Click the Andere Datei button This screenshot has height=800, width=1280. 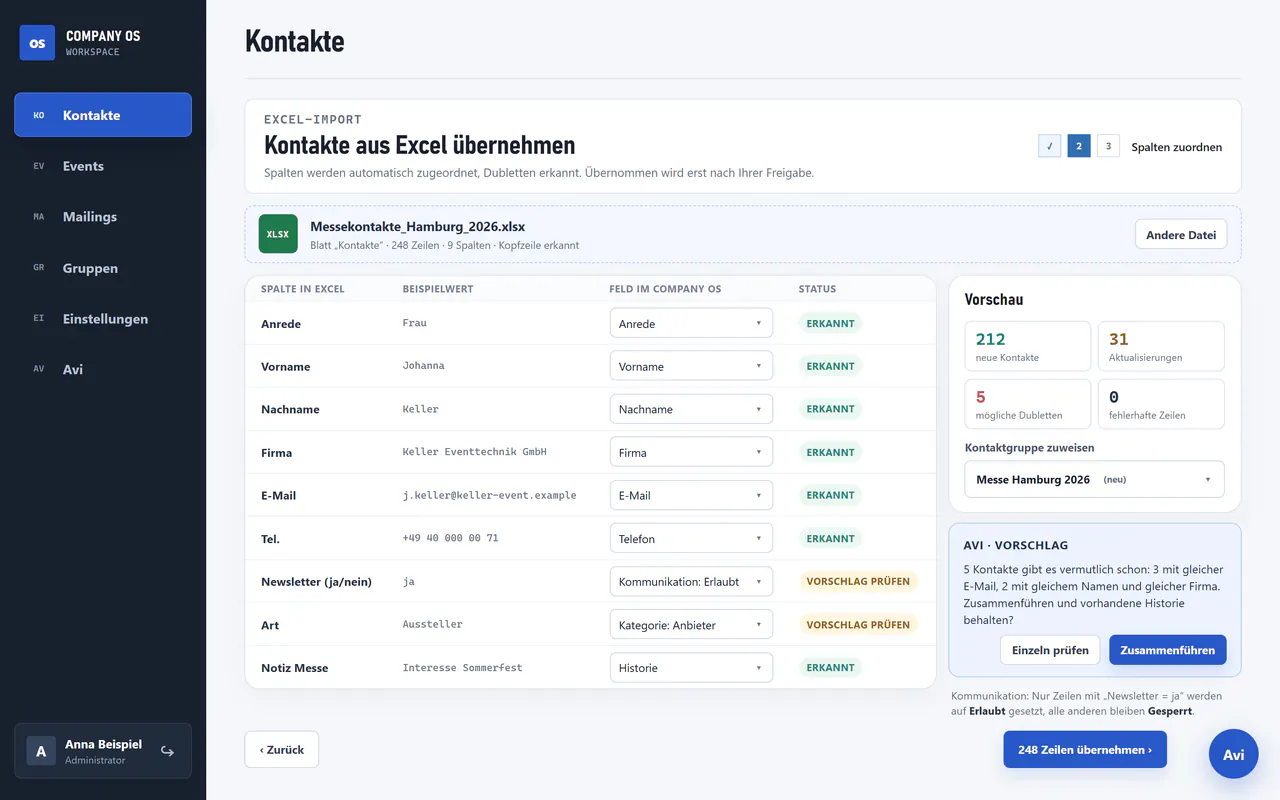(x=1181, y=235)
